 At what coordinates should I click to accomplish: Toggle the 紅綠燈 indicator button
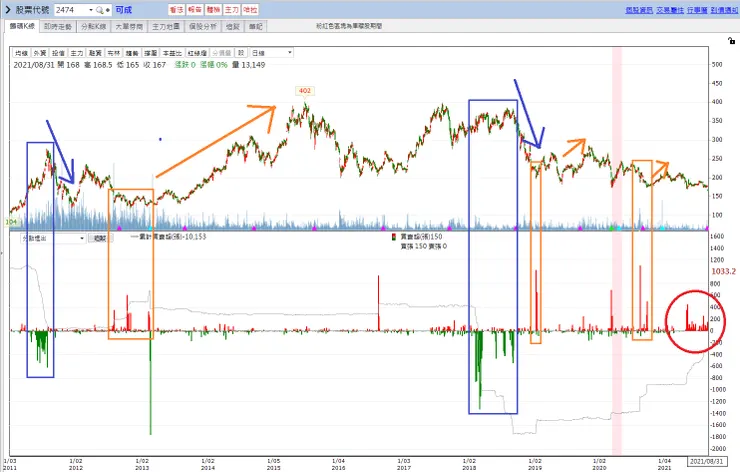pos(197,53)
